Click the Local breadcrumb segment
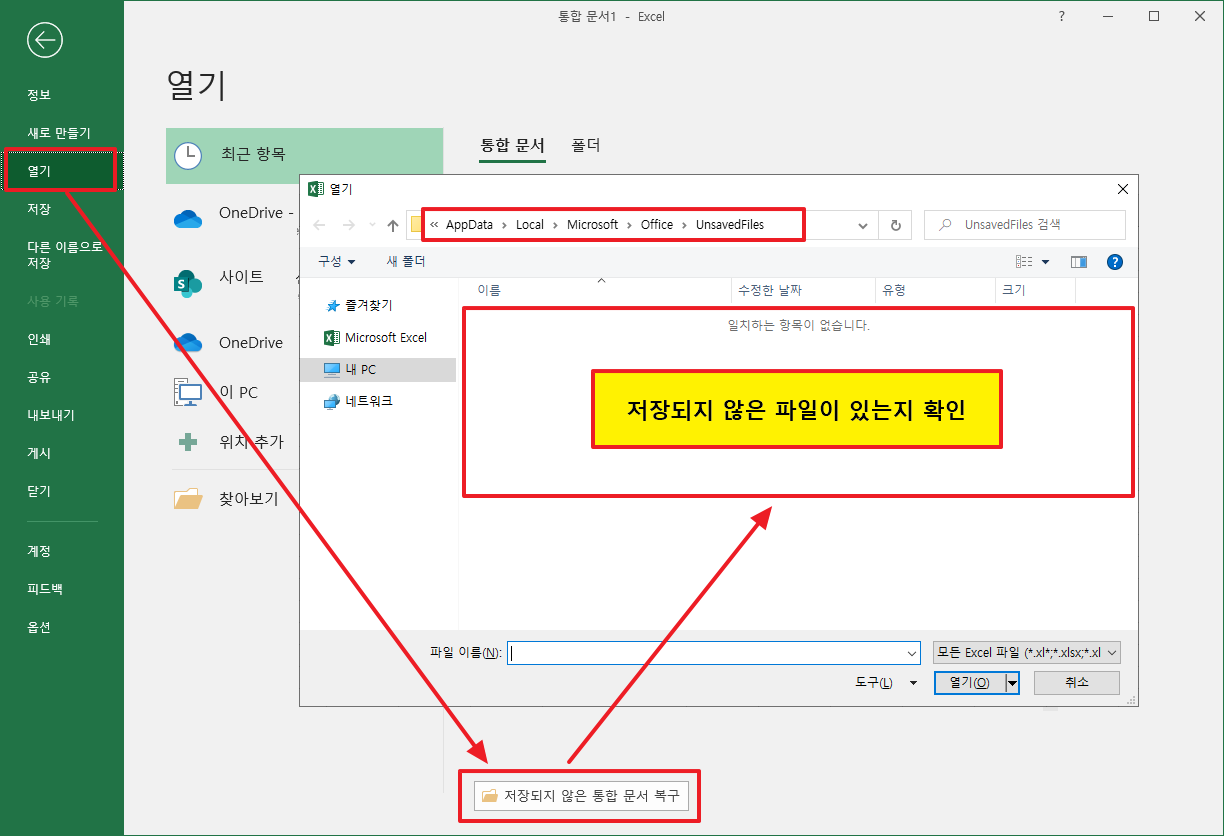The width and height of the screenshot is (1224, 836). [530, 225]
